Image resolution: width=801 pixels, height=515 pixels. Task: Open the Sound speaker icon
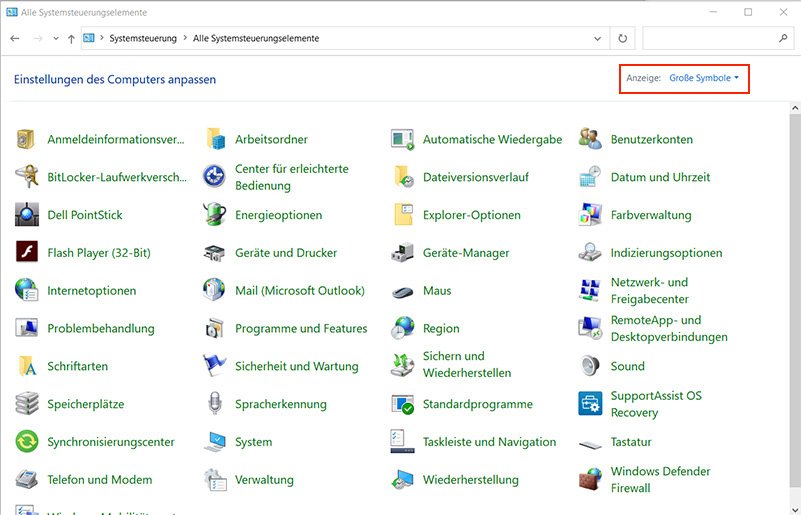(591, 366)
